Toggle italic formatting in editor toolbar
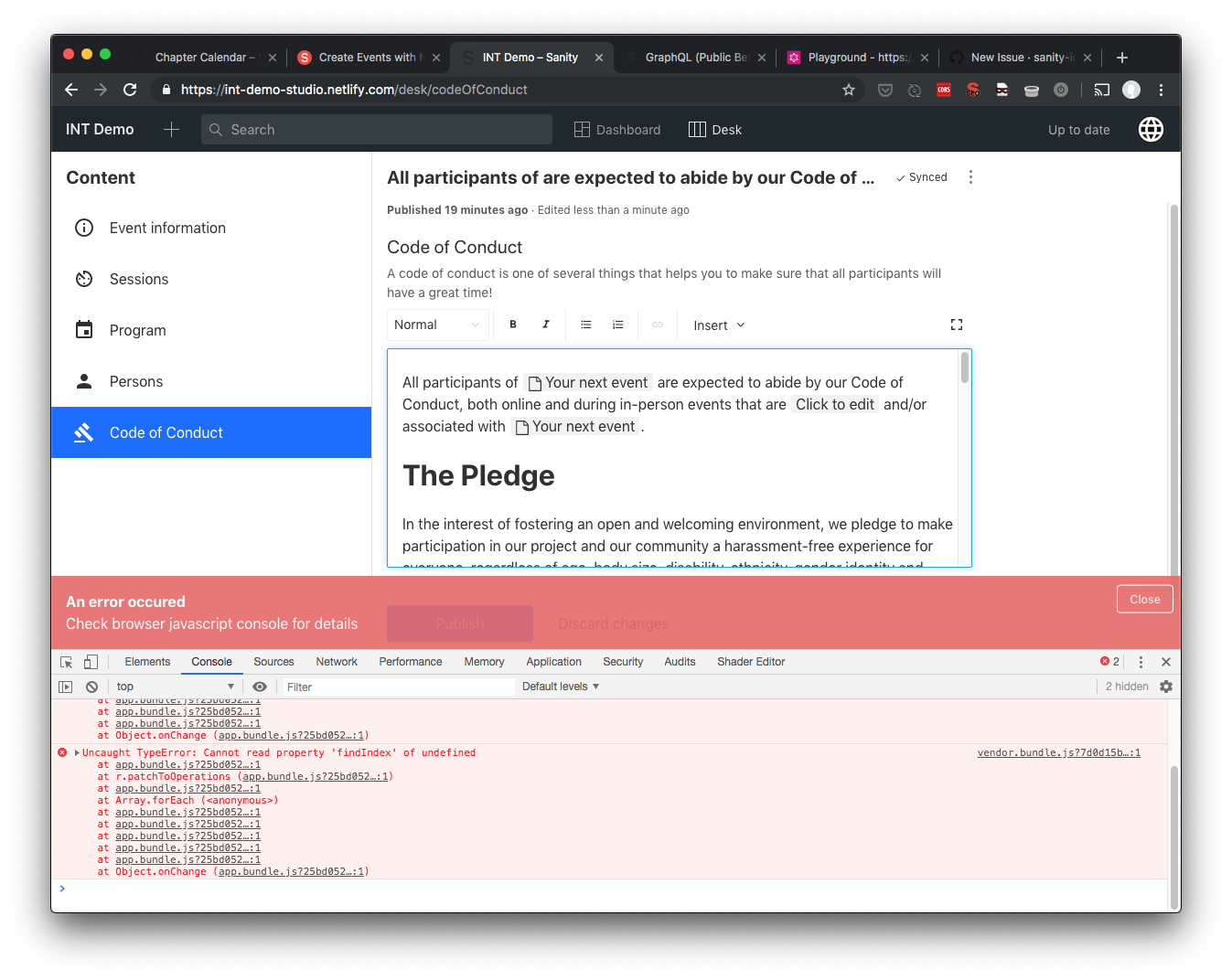The image size is (1232, 980). pos(545,325)
